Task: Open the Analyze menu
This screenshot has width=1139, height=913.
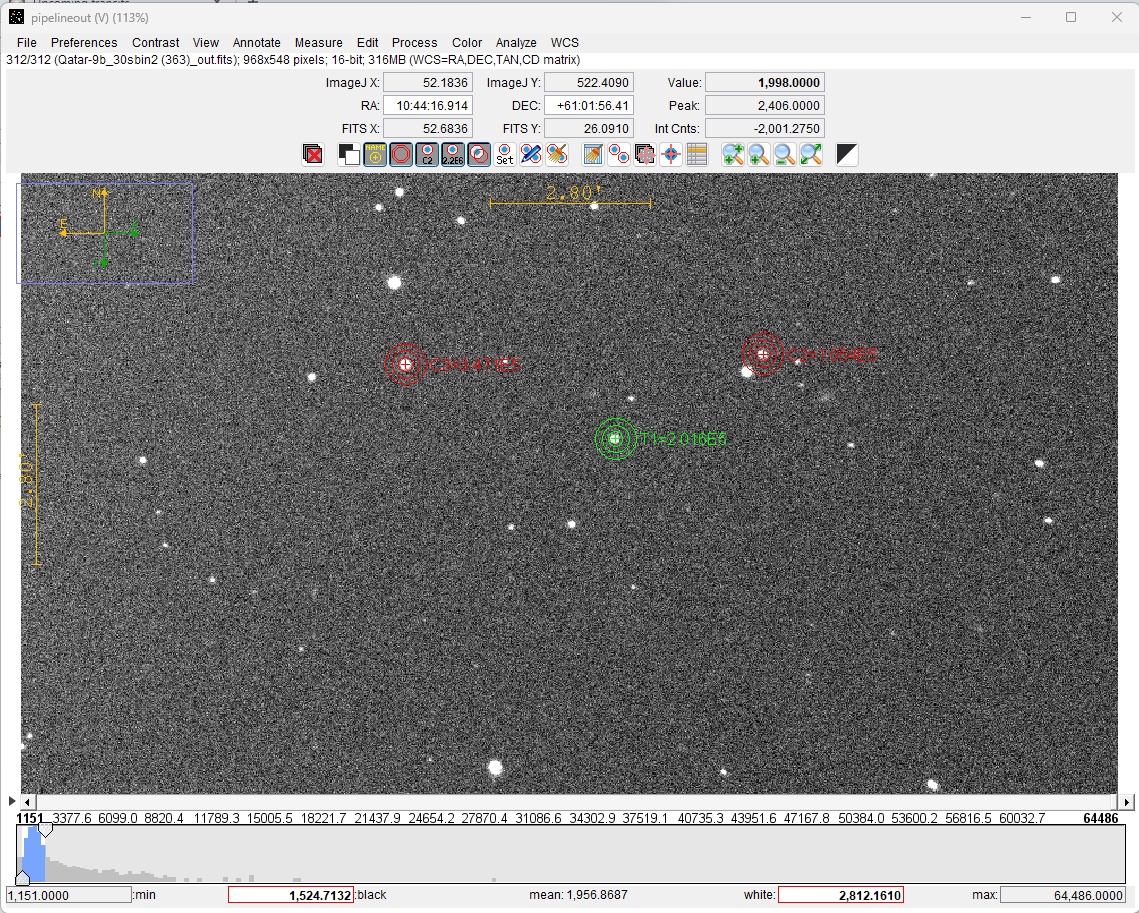Action: (x=516, y=43)
